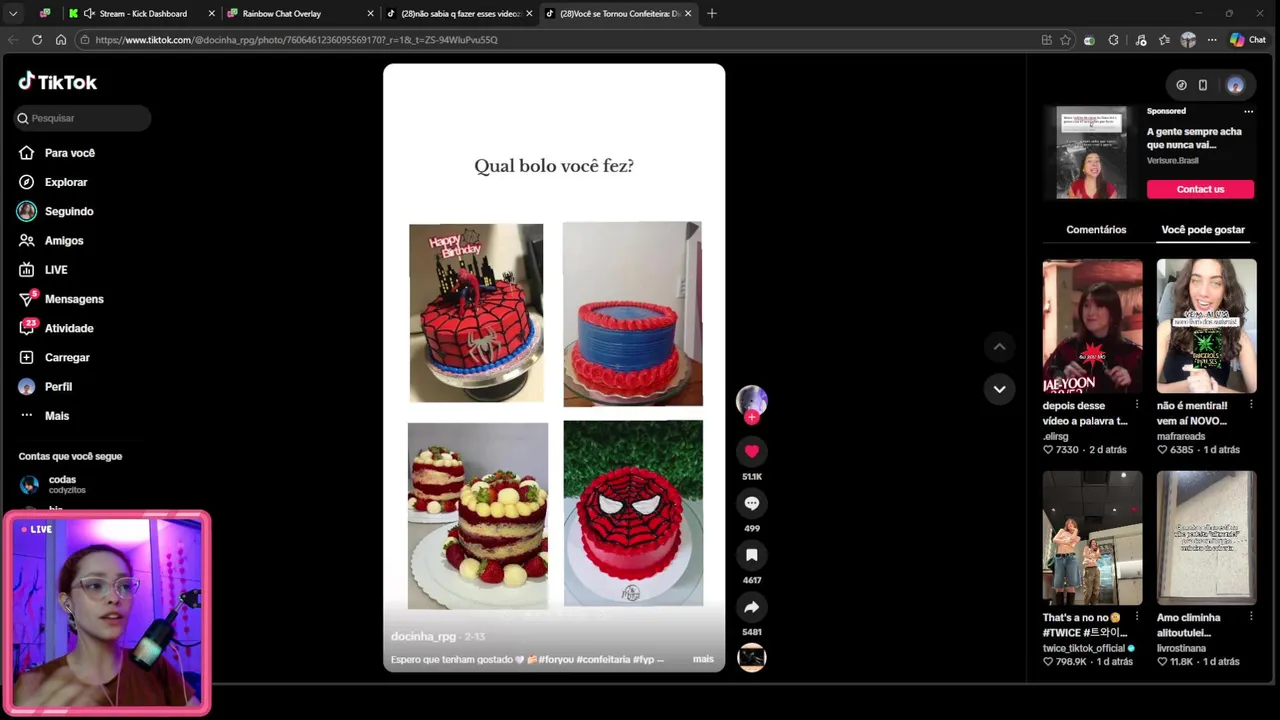Open the 'não é mentira' suggested video thumbnail
The height and width of the screenshot is (720, 1280).
[1206, 326]
